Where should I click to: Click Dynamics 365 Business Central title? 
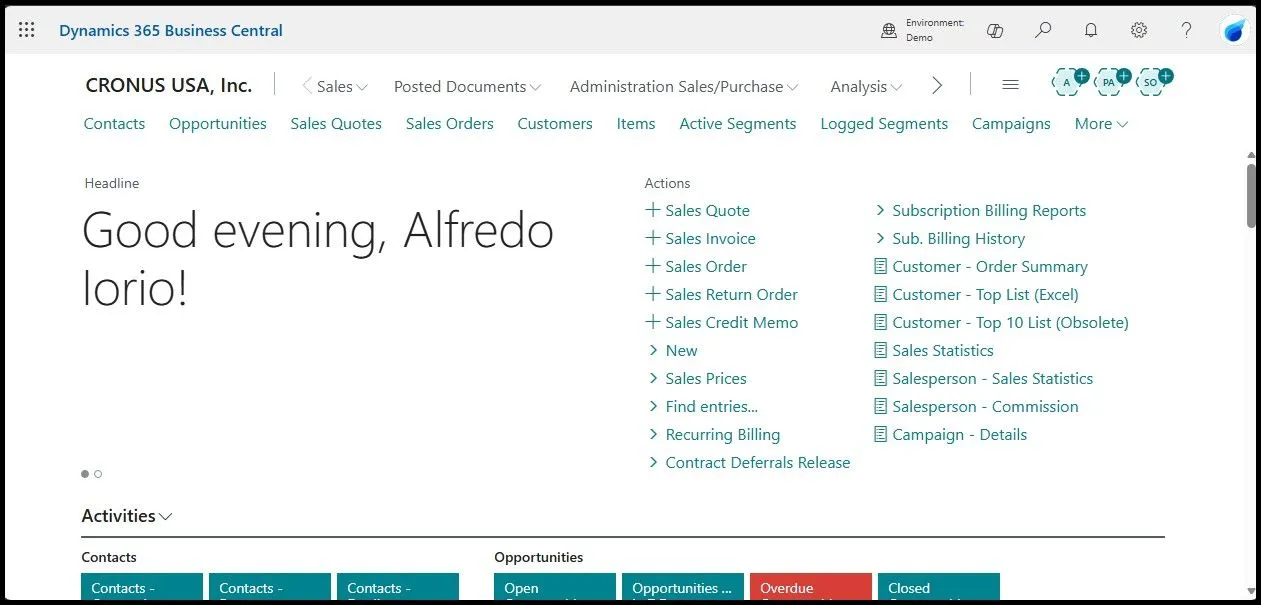click(x=171, y=30)
